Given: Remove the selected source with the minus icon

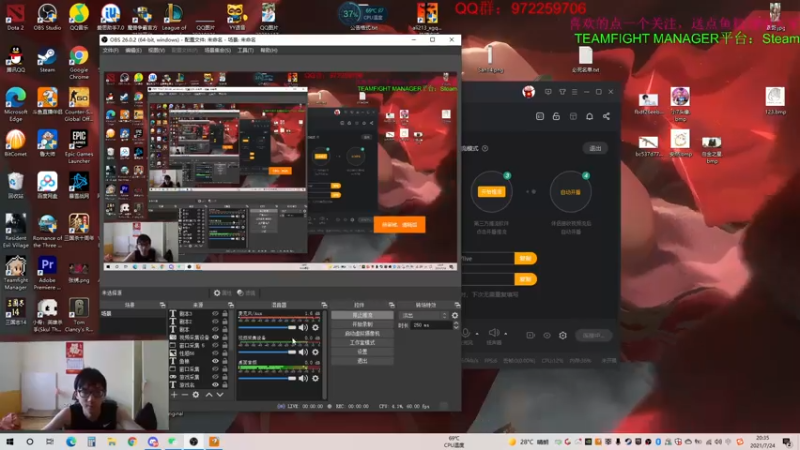Looking at the screenshot, I should 185,394.
